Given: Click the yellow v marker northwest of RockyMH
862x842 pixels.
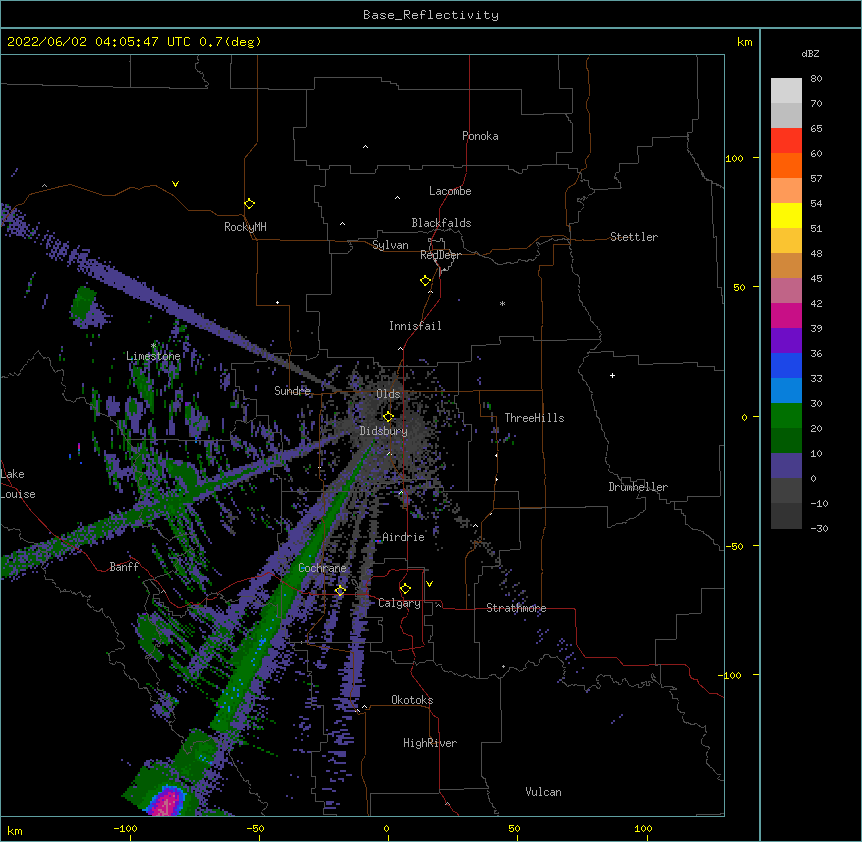Looking at the screenshot, I should (x=175, y=184).
